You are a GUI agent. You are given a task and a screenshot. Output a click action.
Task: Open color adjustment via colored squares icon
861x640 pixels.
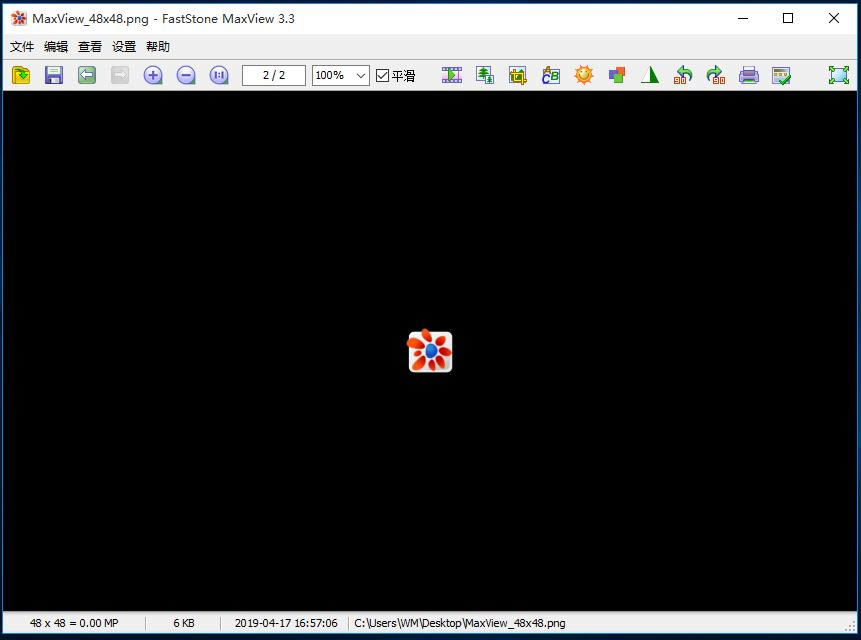[617, 75]
